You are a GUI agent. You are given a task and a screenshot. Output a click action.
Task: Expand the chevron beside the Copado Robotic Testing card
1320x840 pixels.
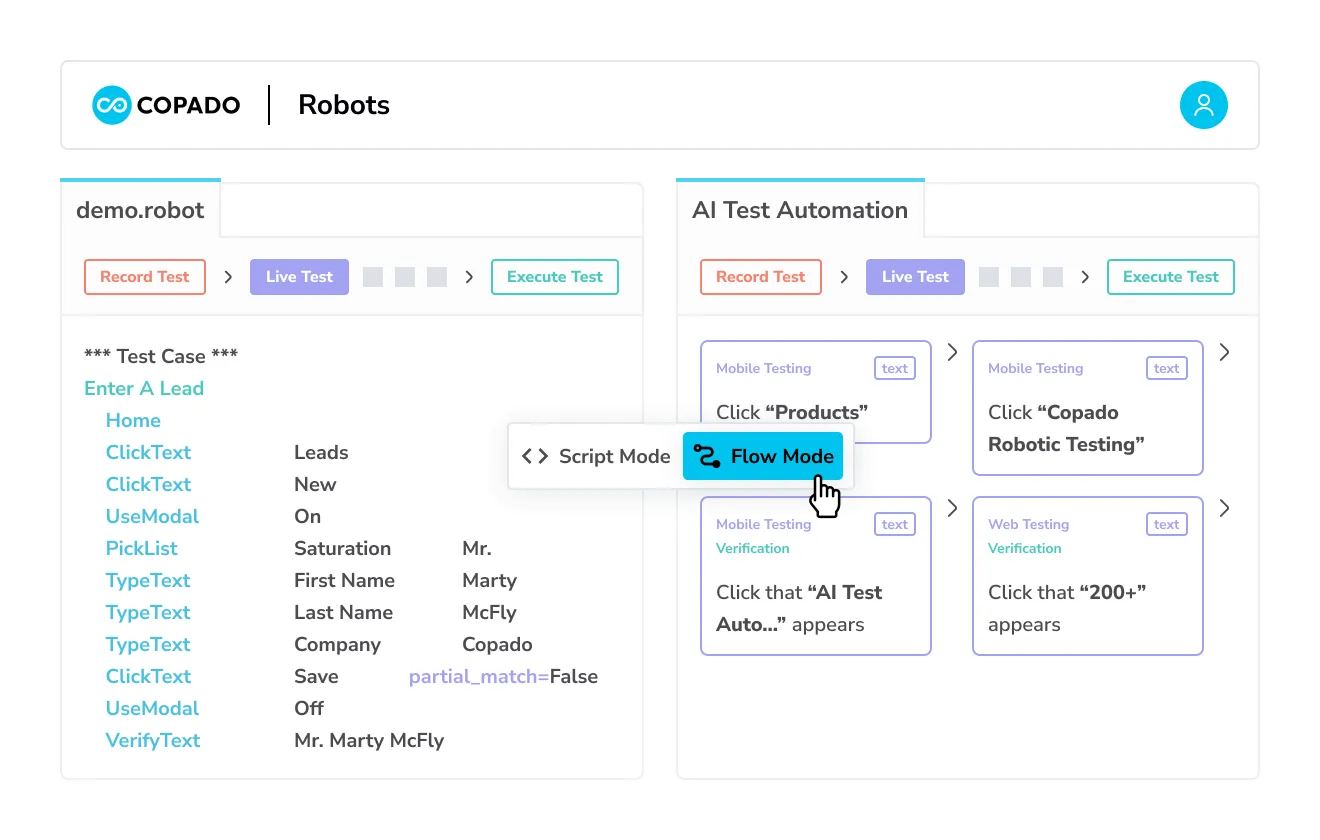[1223, 352]
